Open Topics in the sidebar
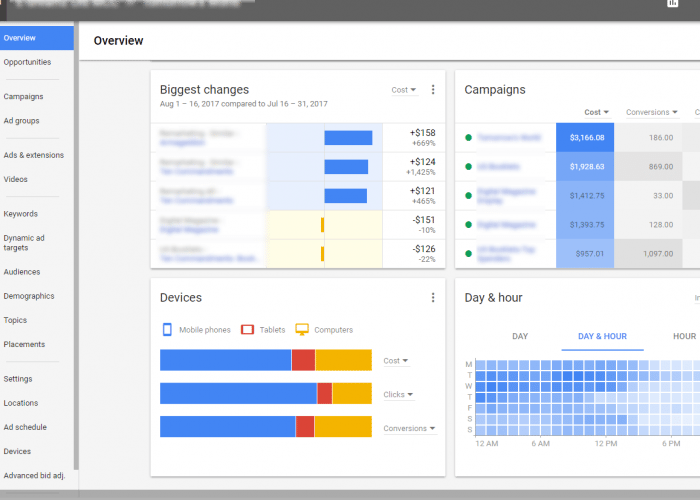 tap(15, 320)
